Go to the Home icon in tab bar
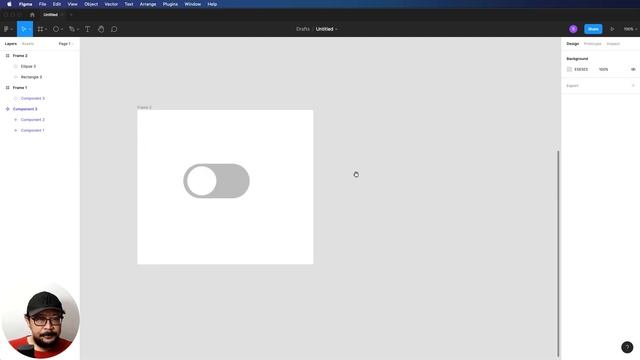This screenshot has height=360, width=640. tap(32, 15)
